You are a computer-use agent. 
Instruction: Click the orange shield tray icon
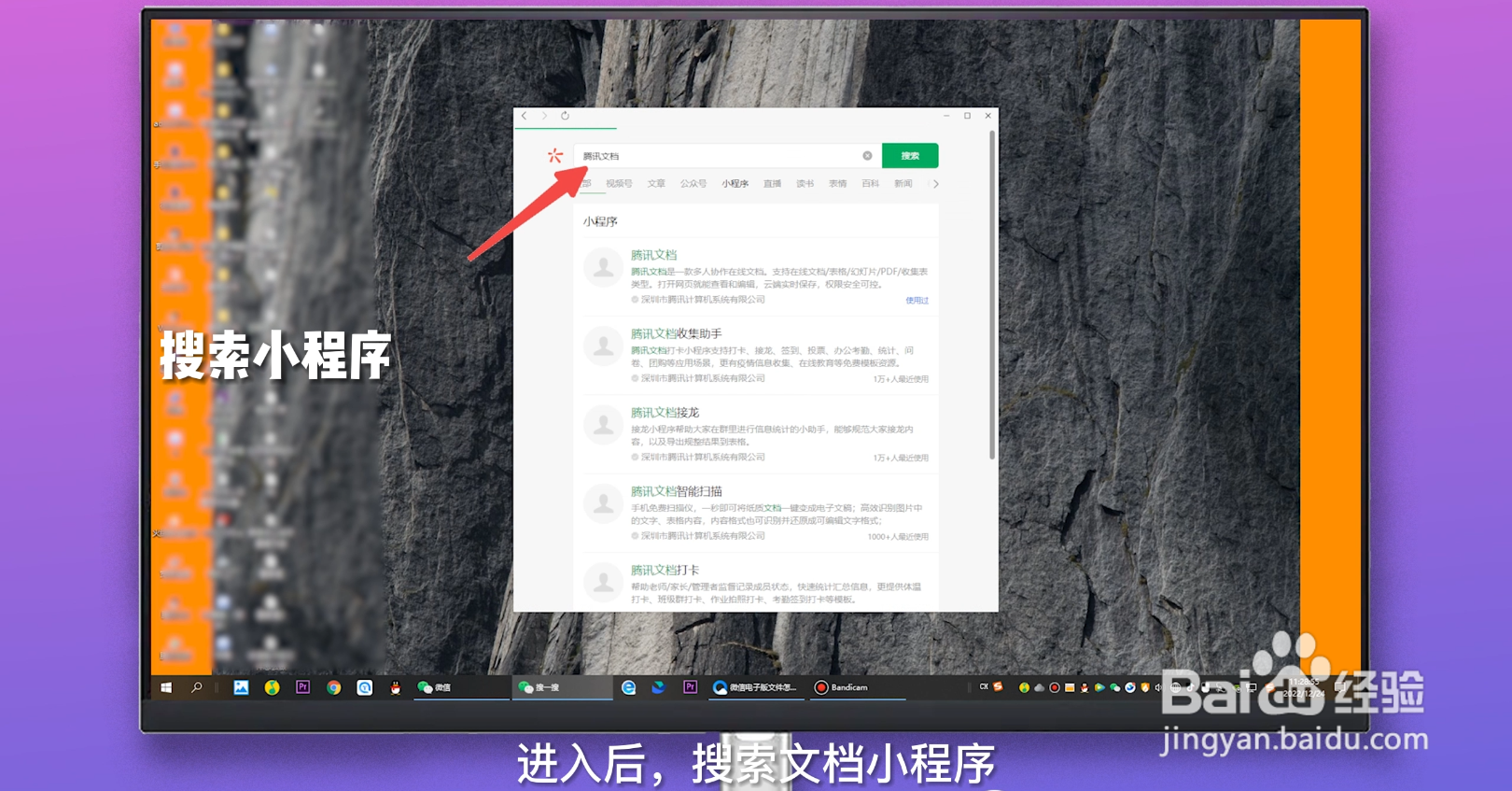(1145, 687)
